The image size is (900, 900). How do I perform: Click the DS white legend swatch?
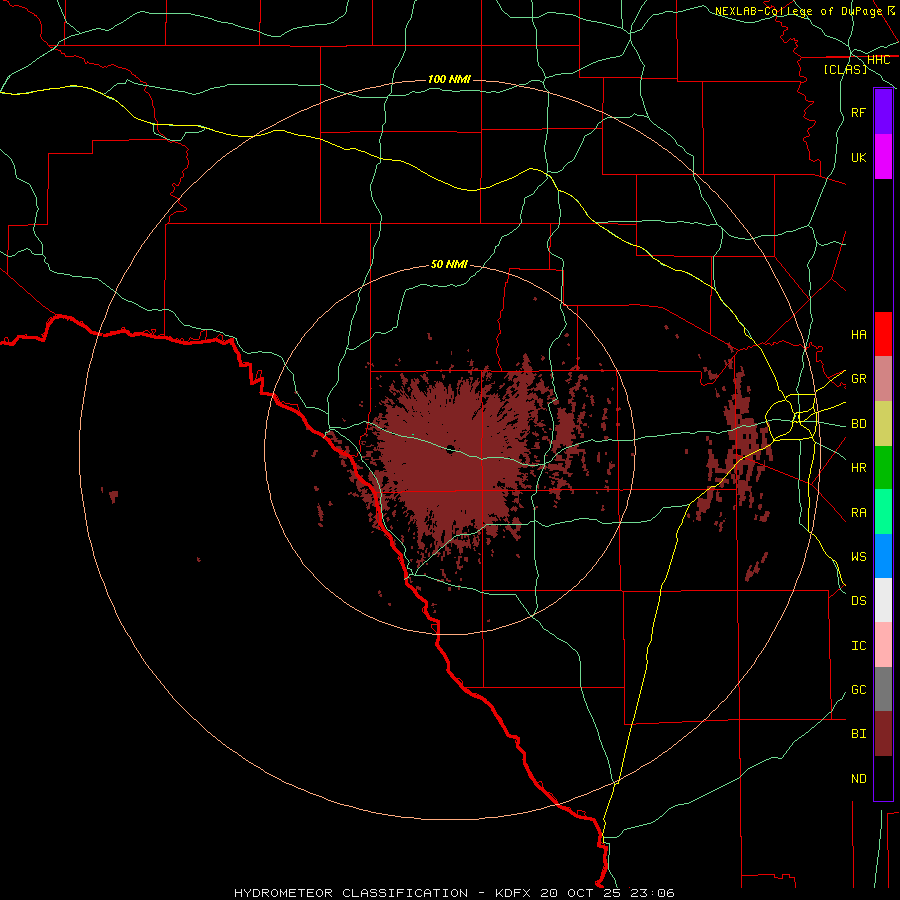pyautogui.click(x=883, y=600)
